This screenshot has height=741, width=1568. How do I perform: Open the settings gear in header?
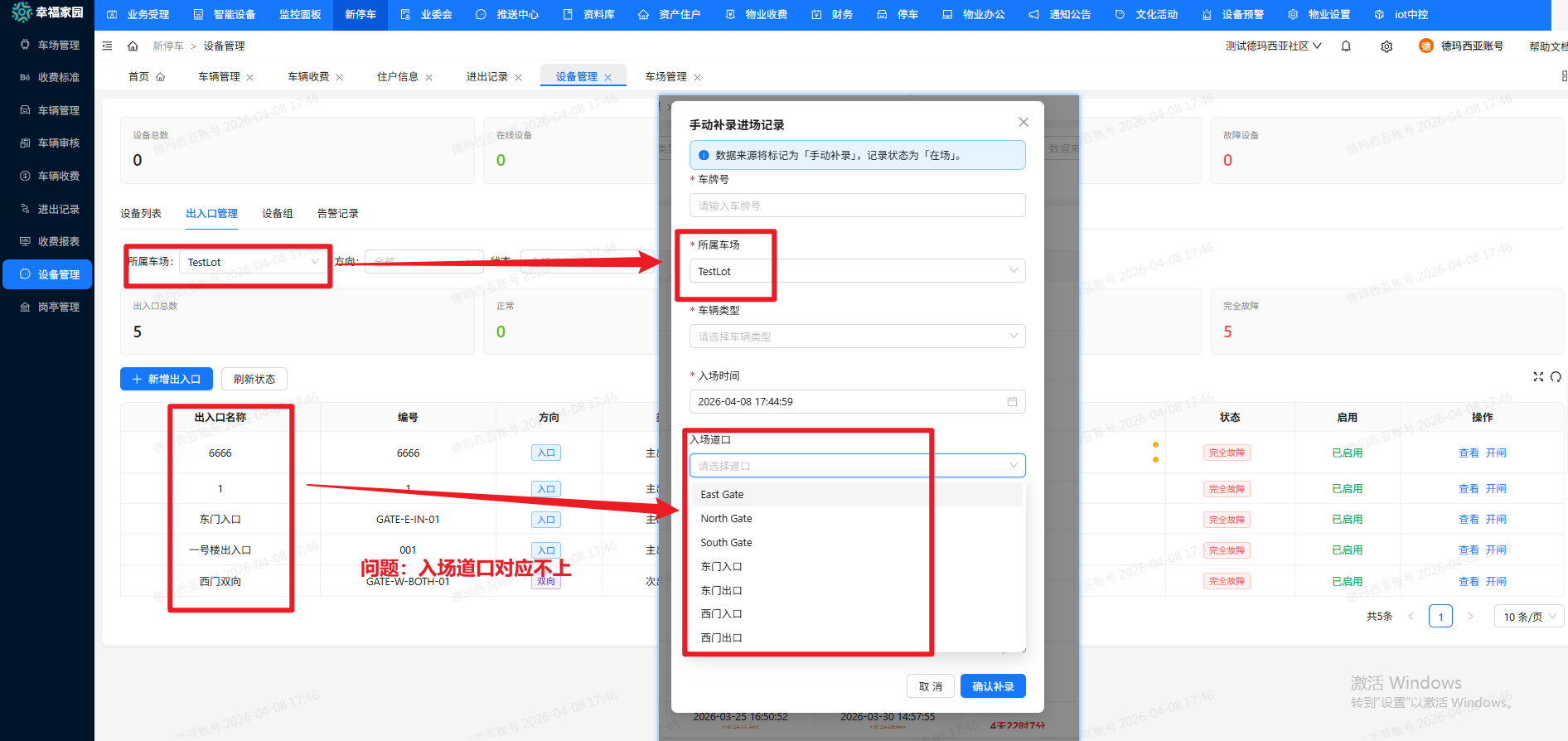pos(1387,46)
